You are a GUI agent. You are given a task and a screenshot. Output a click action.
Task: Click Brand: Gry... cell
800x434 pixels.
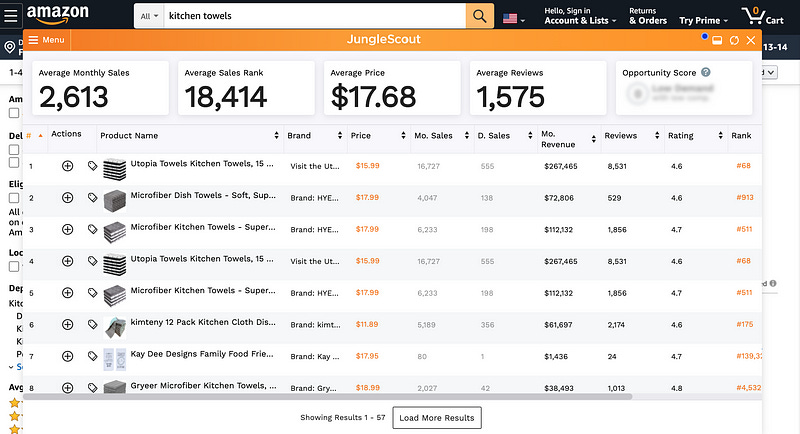tap(313, 388)
